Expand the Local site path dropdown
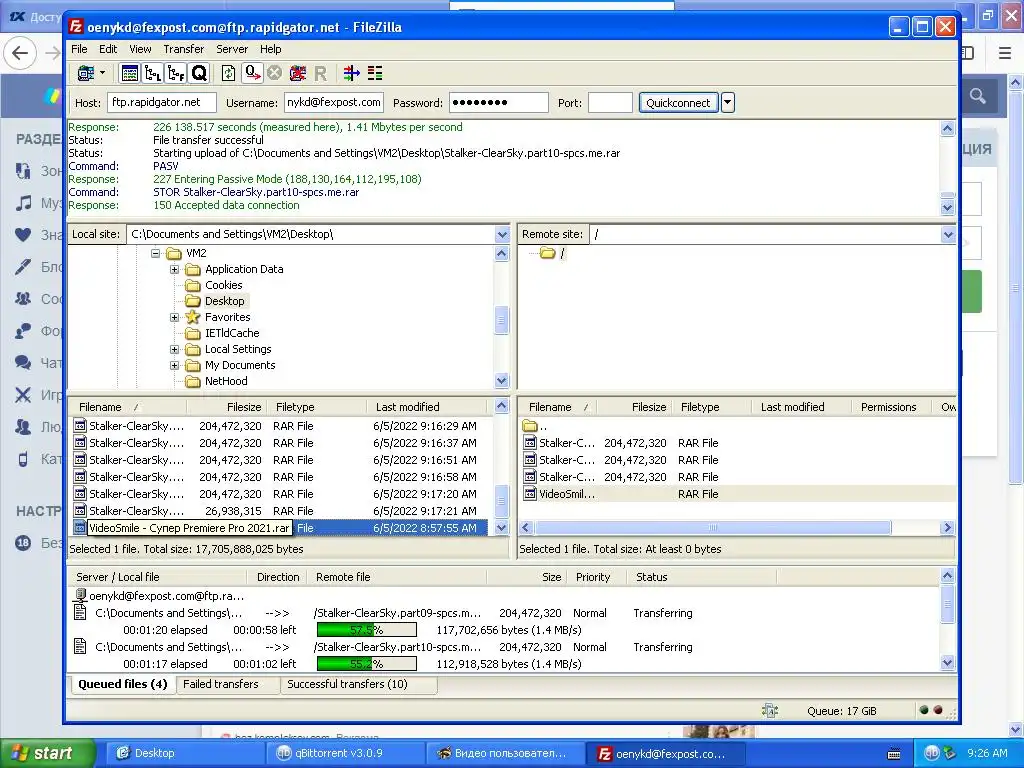The width and height of the screenshot is (1024, 768). tap(502, 234)
